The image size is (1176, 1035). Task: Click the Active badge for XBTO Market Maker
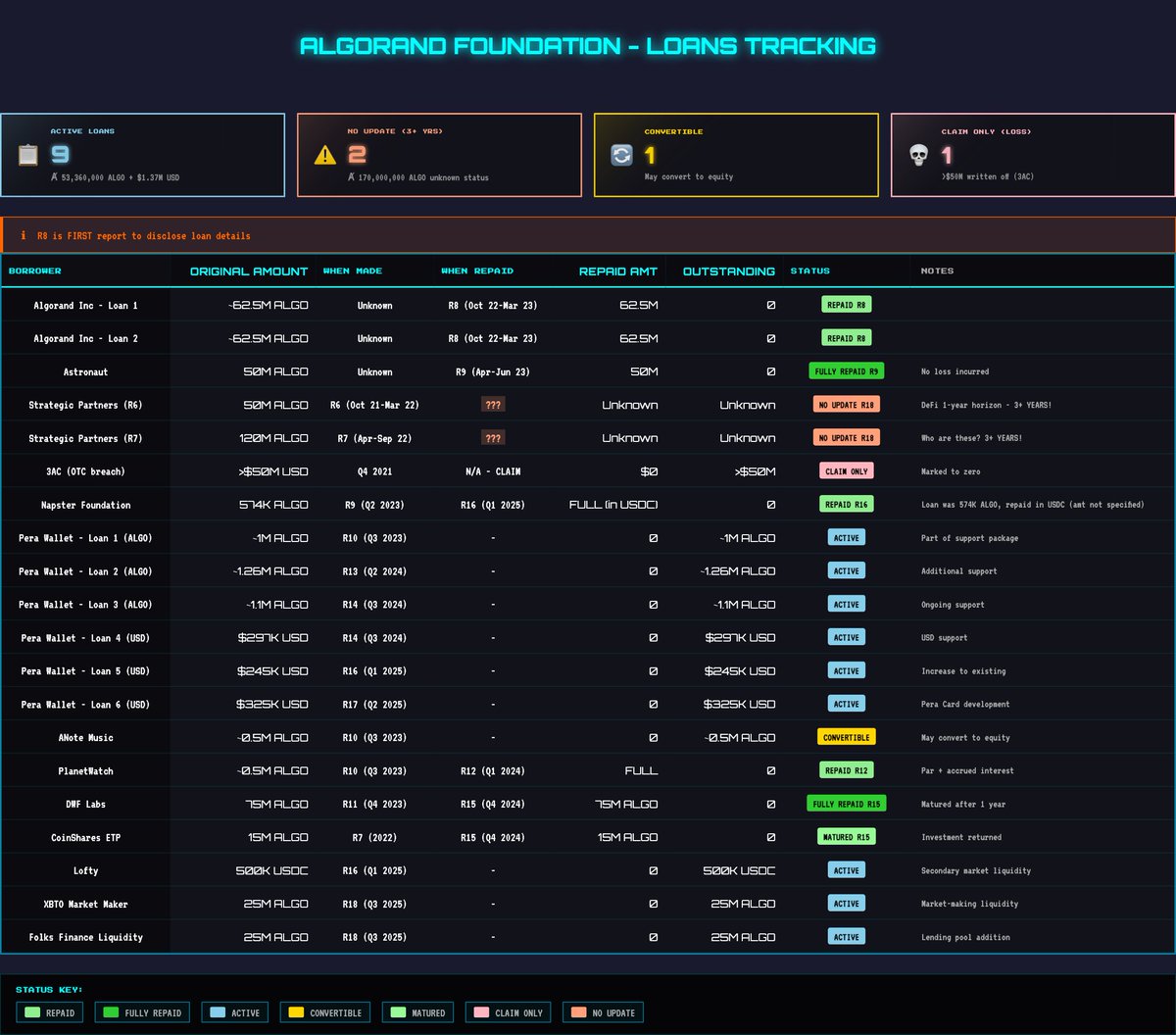click(x=847, y=904)
